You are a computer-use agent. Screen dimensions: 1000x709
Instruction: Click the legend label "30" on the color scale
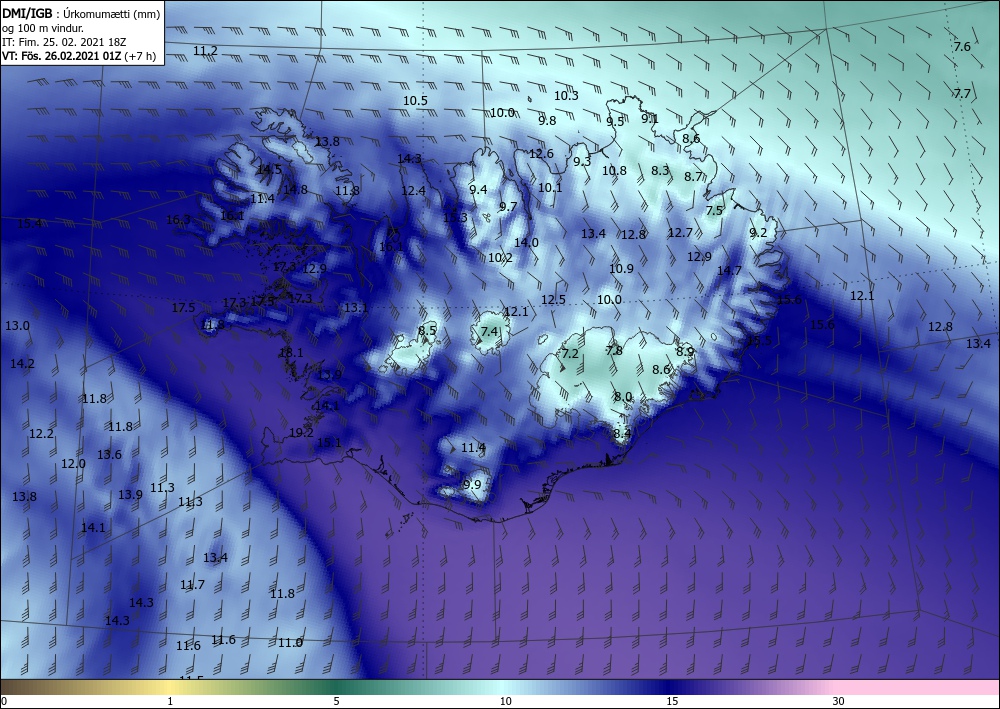click(839, 701)
